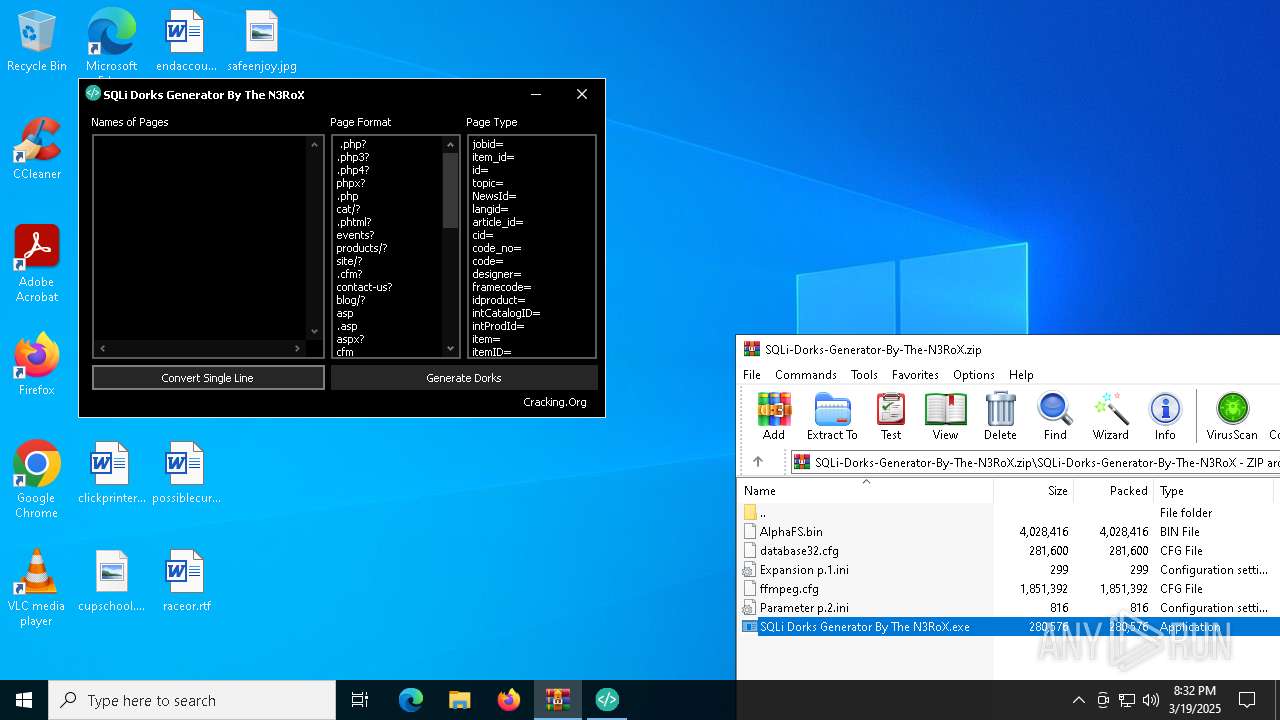This screenshot has height=720, width=1280.
Task: Click the taskbar search box
Action: point(192,700)
